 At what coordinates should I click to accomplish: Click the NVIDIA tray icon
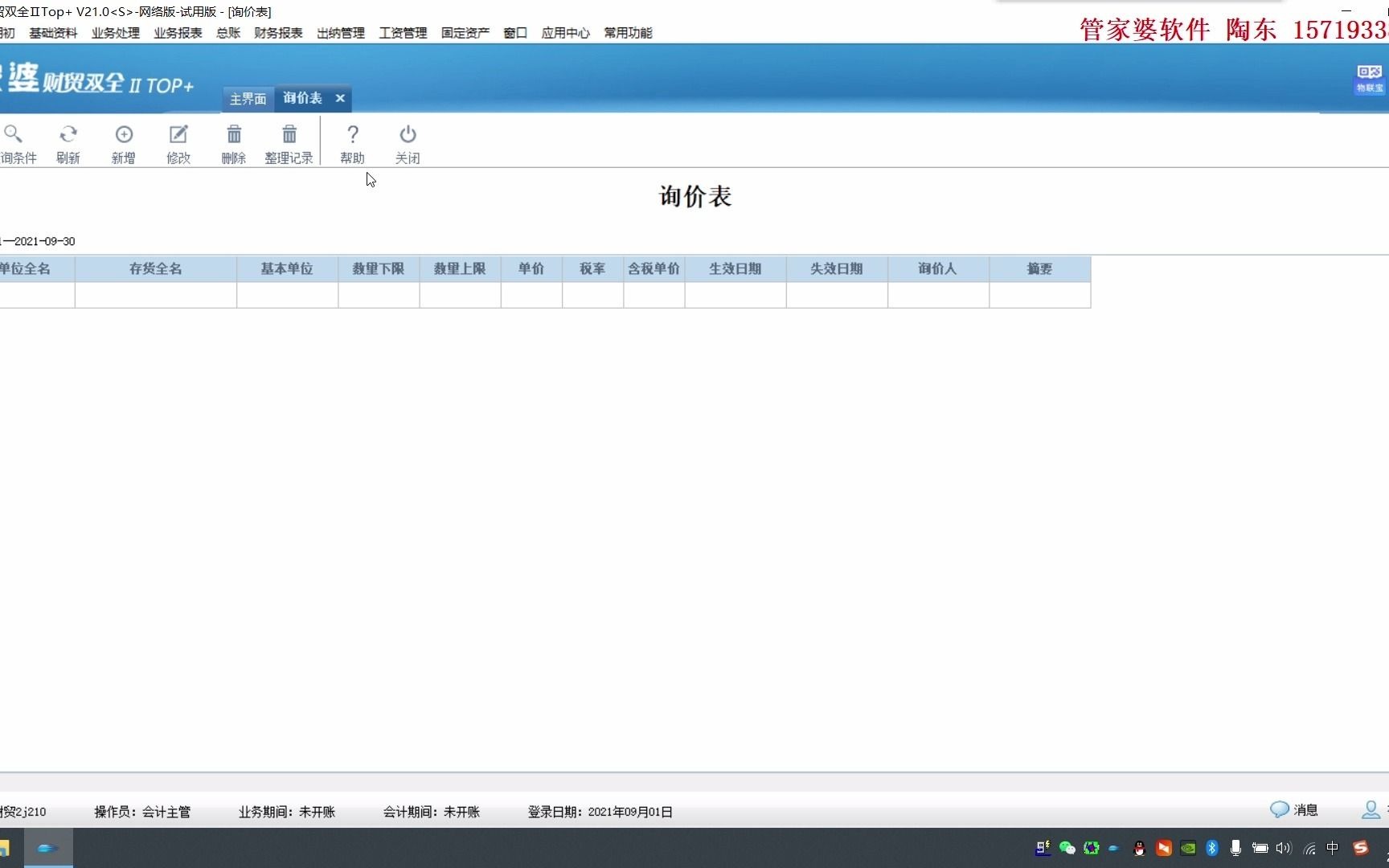(1187, 848)
